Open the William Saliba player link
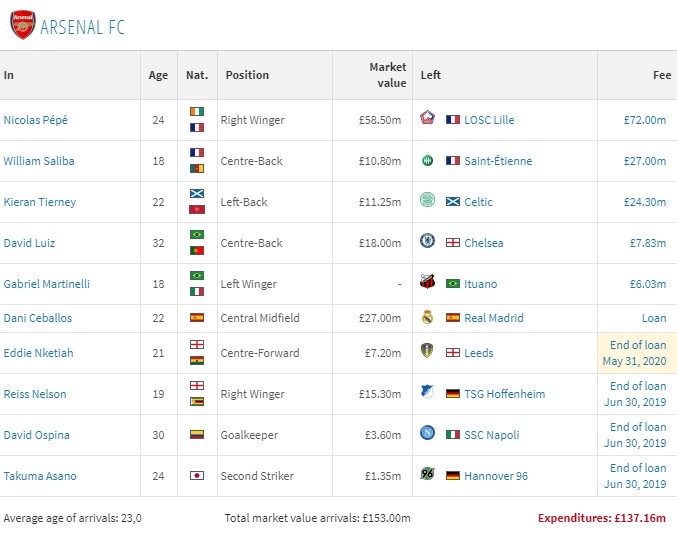Viewport: 677px width, 539px height. click(38, 161)
